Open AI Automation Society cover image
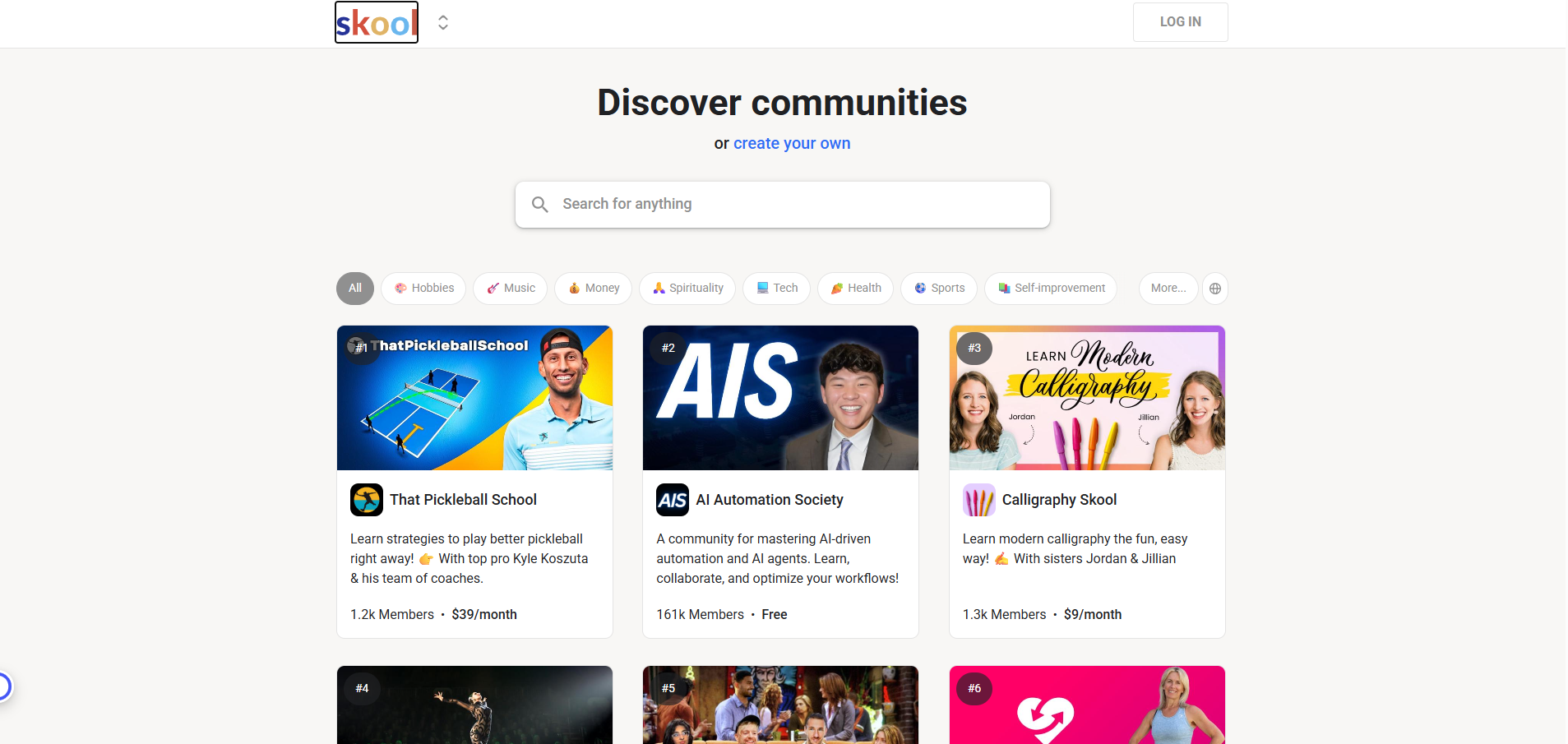The image size is (1568, 744). (x=780, y=398)
